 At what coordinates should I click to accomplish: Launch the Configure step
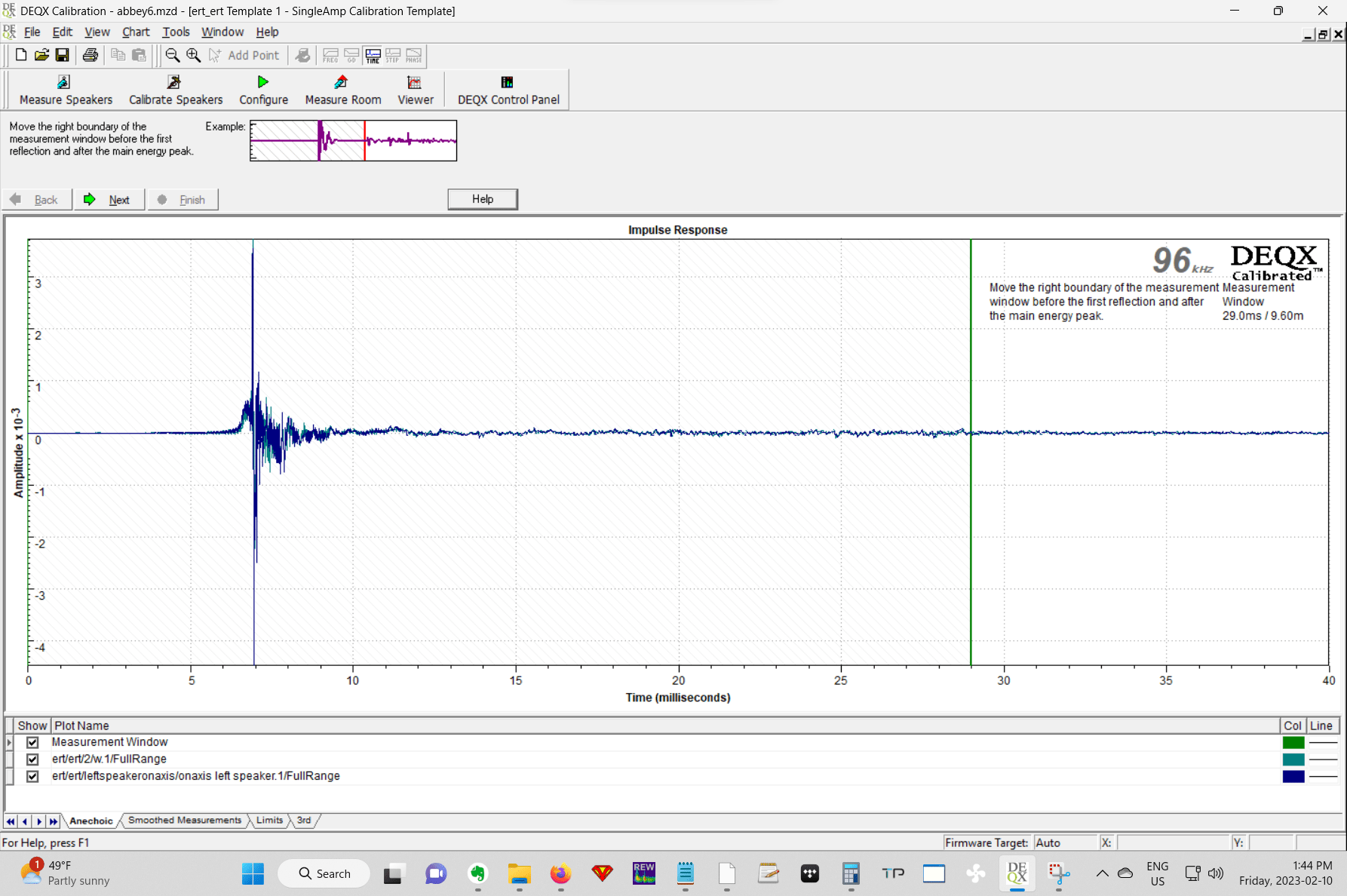263,91
